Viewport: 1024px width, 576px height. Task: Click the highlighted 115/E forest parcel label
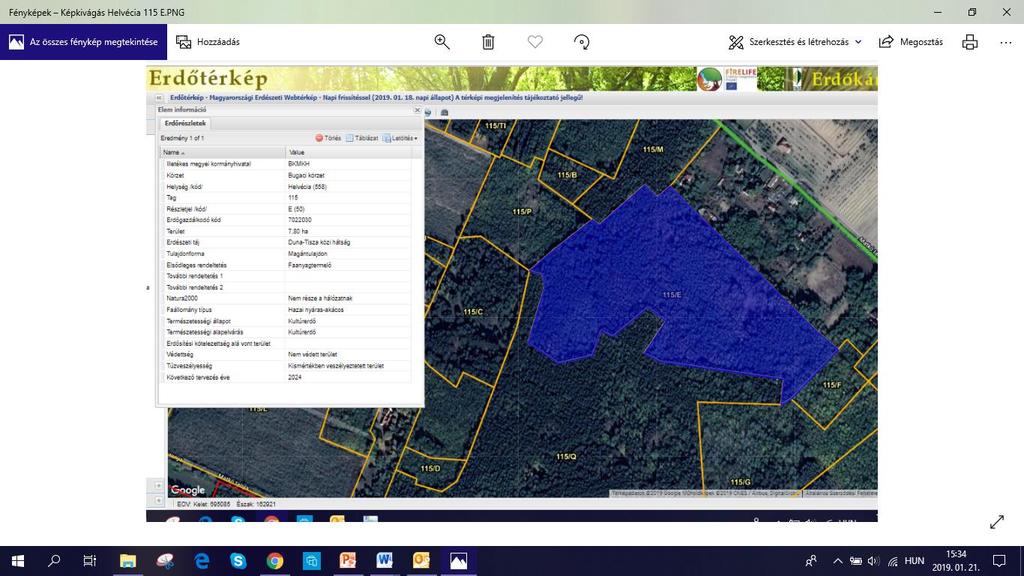point(671,295)
